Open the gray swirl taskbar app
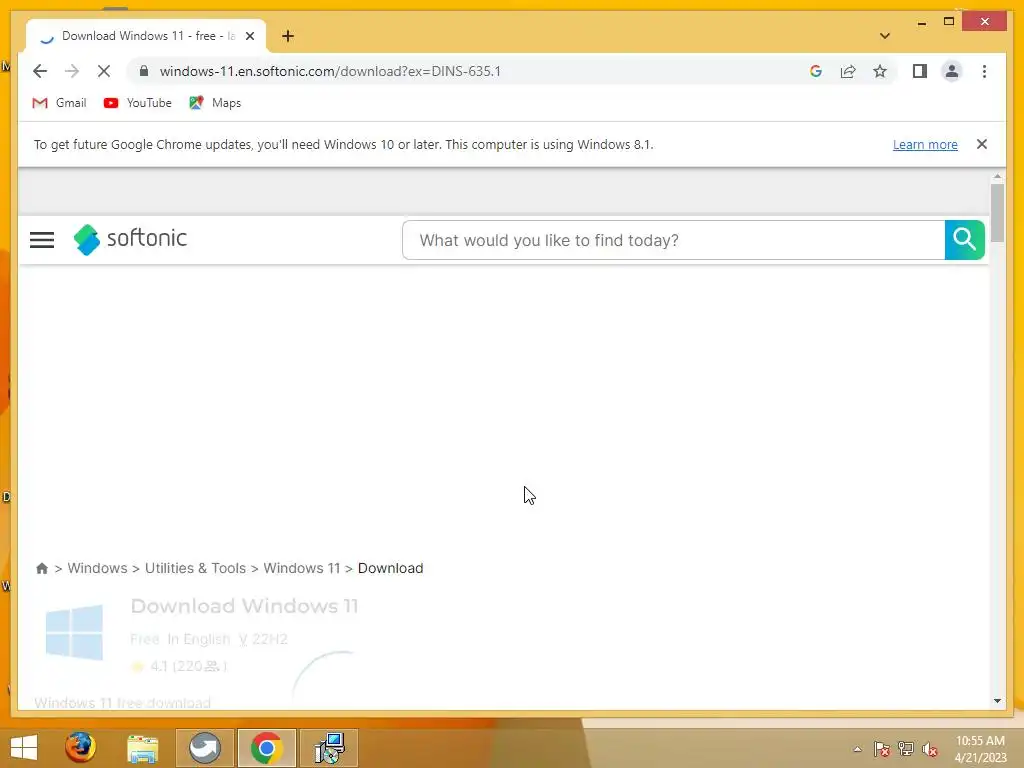The image size is (1024, 768). pyautogui.click(x=204, y=748)
